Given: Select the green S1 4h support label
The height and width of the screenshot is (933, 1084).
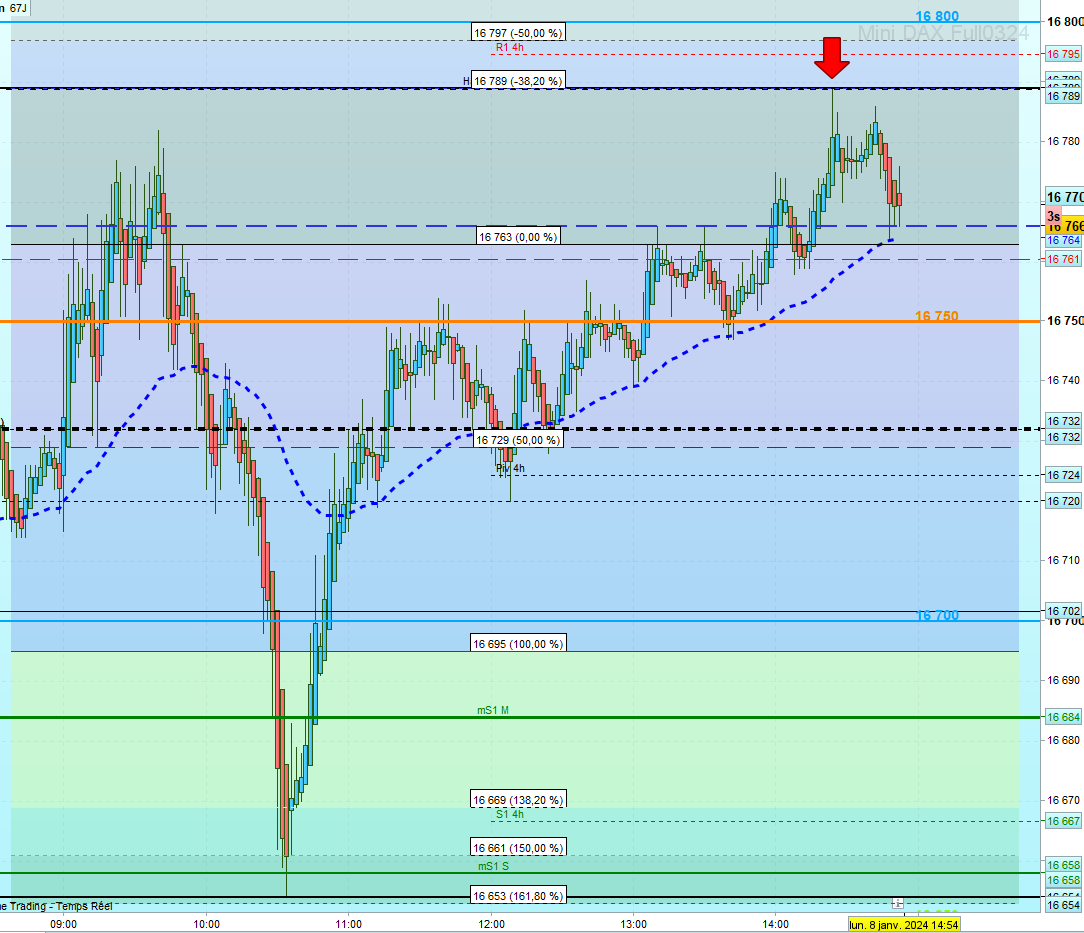Looking at the screenshot, I should tap(510, 814).
